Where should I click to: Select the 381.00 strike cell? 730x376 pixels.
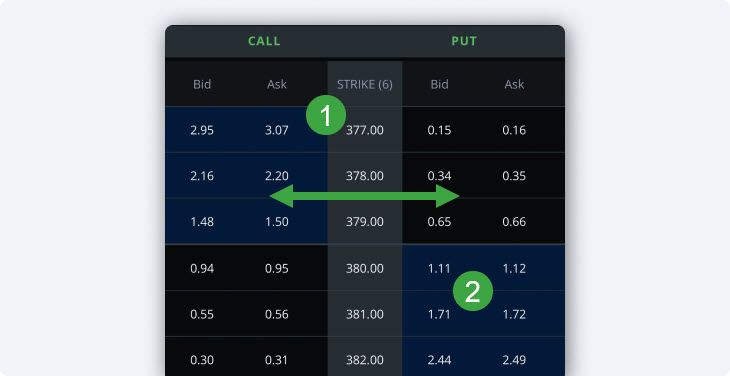coord(365,314)
